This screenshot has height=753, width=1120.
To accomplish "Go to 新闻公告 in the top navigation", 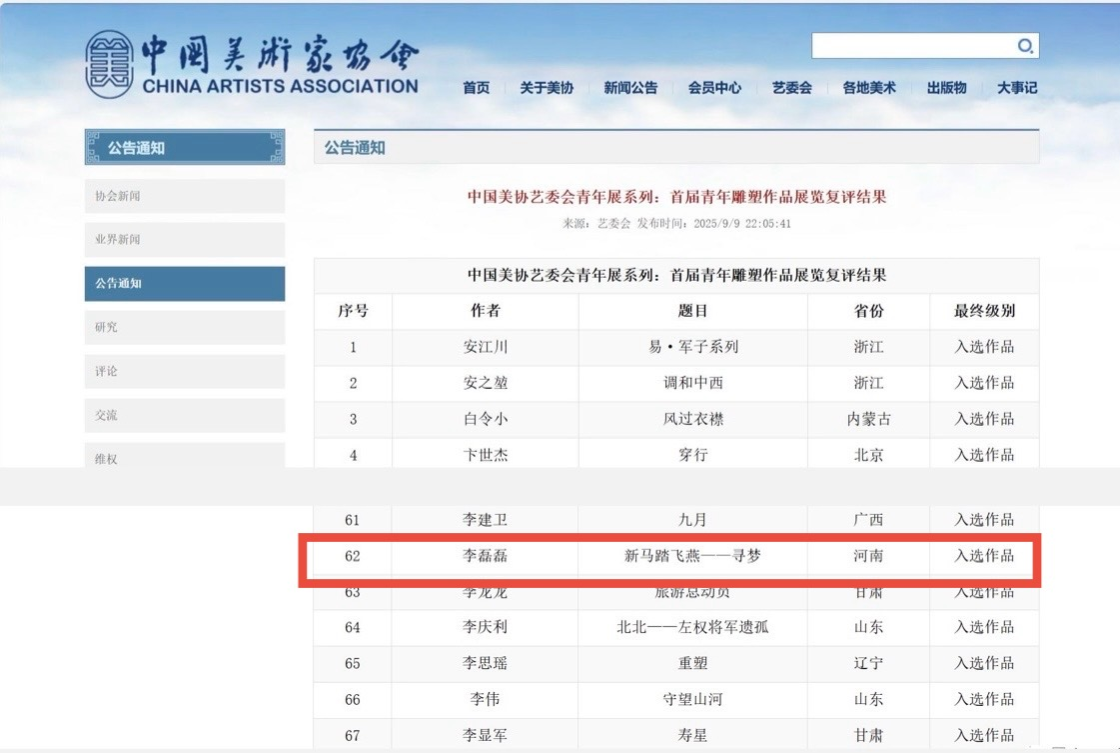I will click(630, 88).
